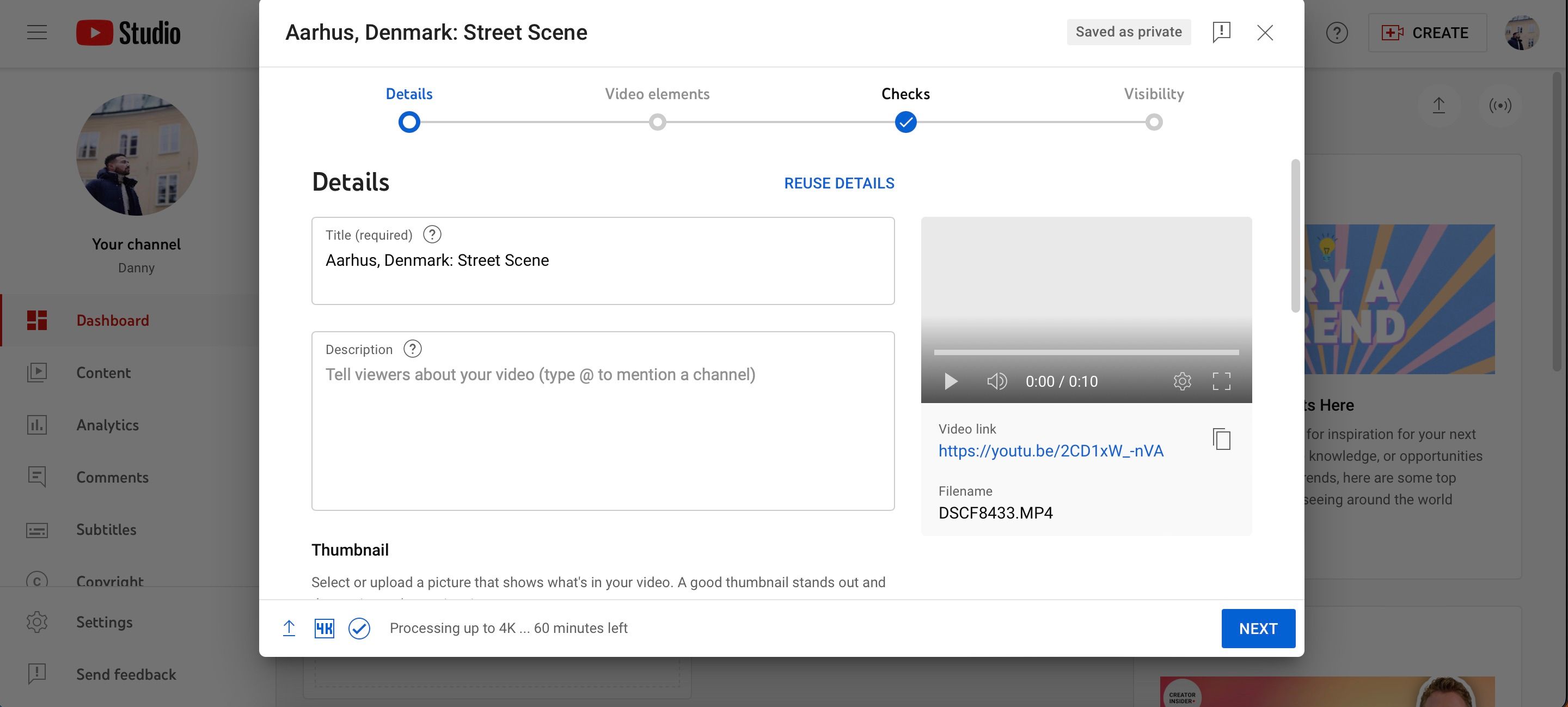Click the Title field help question mark
This screenshot has height=707, width=1568.
432,234
